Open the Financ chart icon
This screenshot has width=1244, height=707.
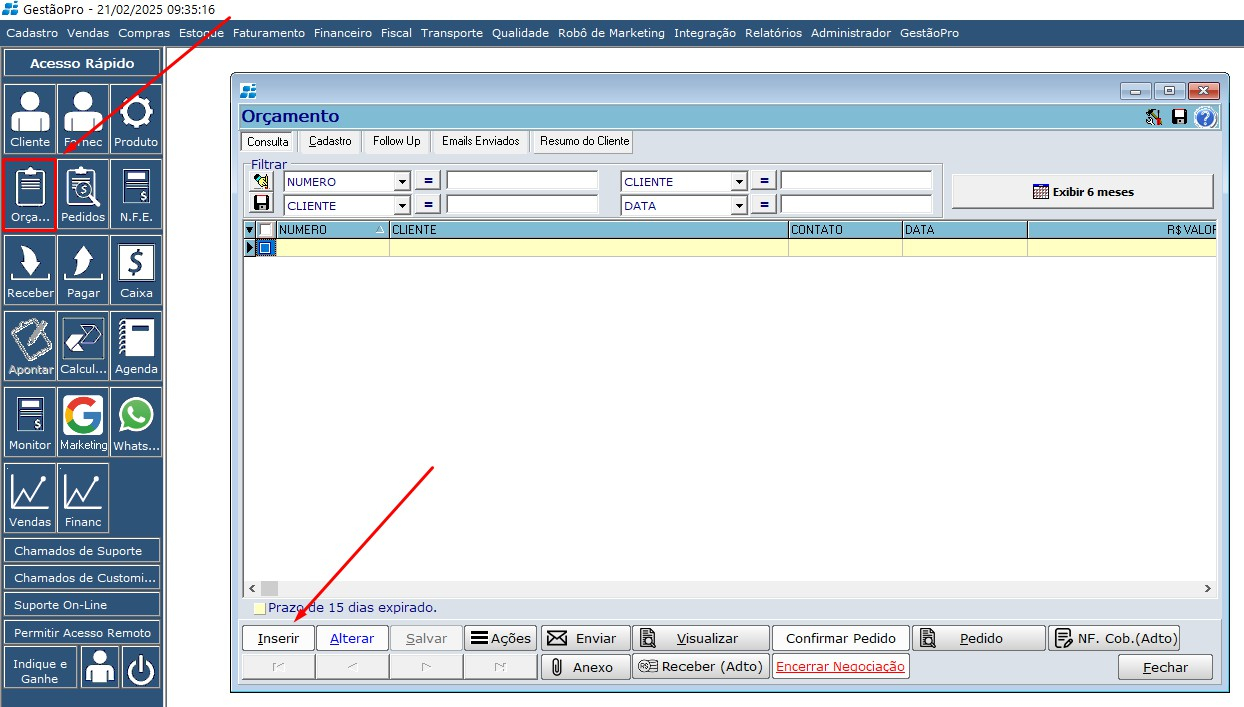(x=83, y=498)
